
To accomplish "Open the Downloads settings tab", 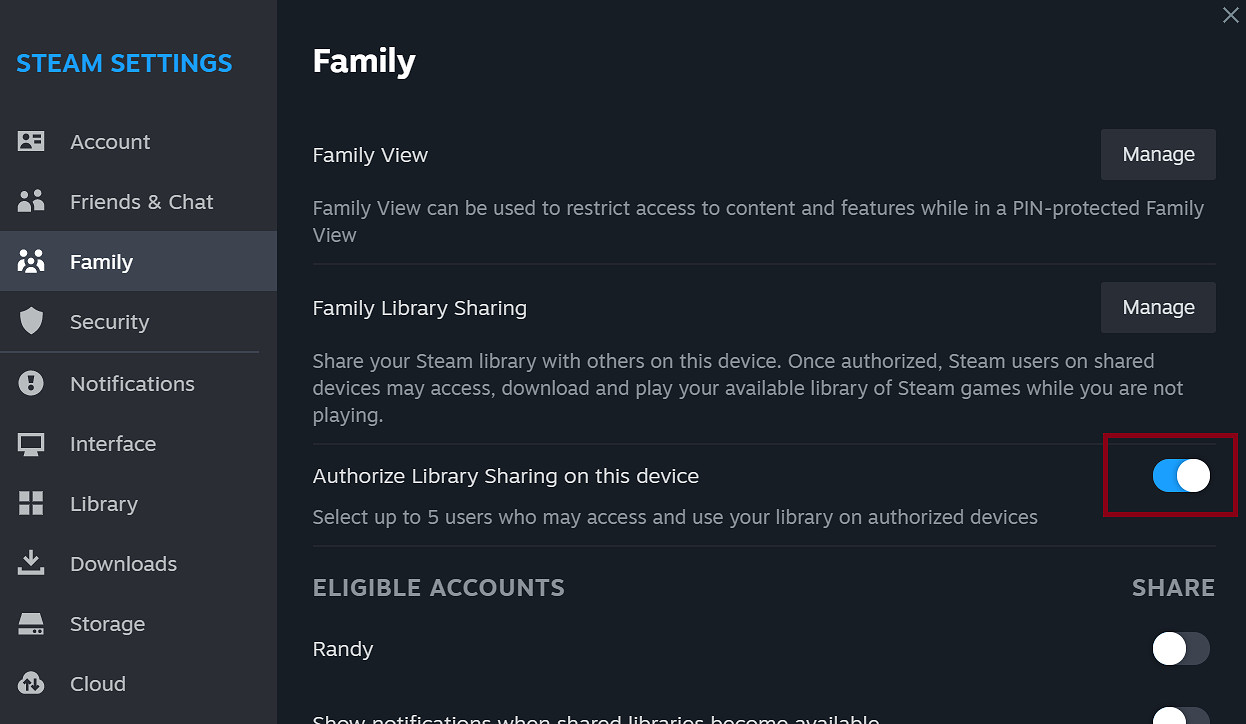I will [123, 564].
